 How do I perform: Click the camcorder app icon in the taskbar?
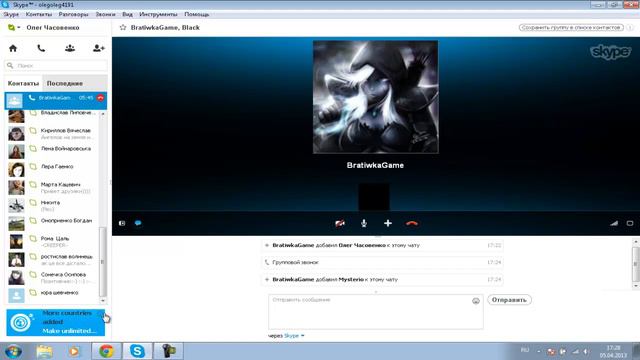point(168,351)
